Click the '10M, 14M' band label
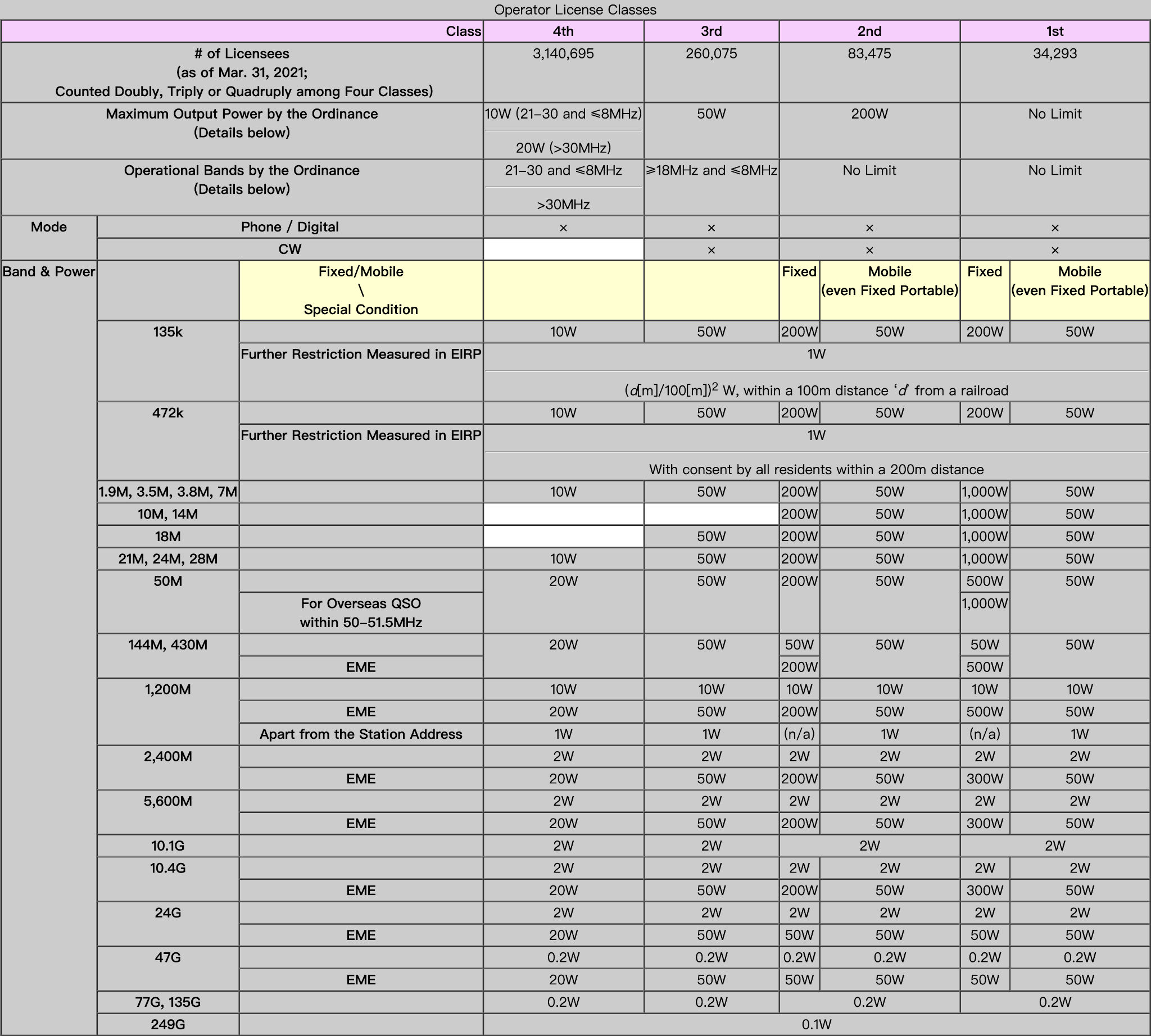 tap(168, 514)
